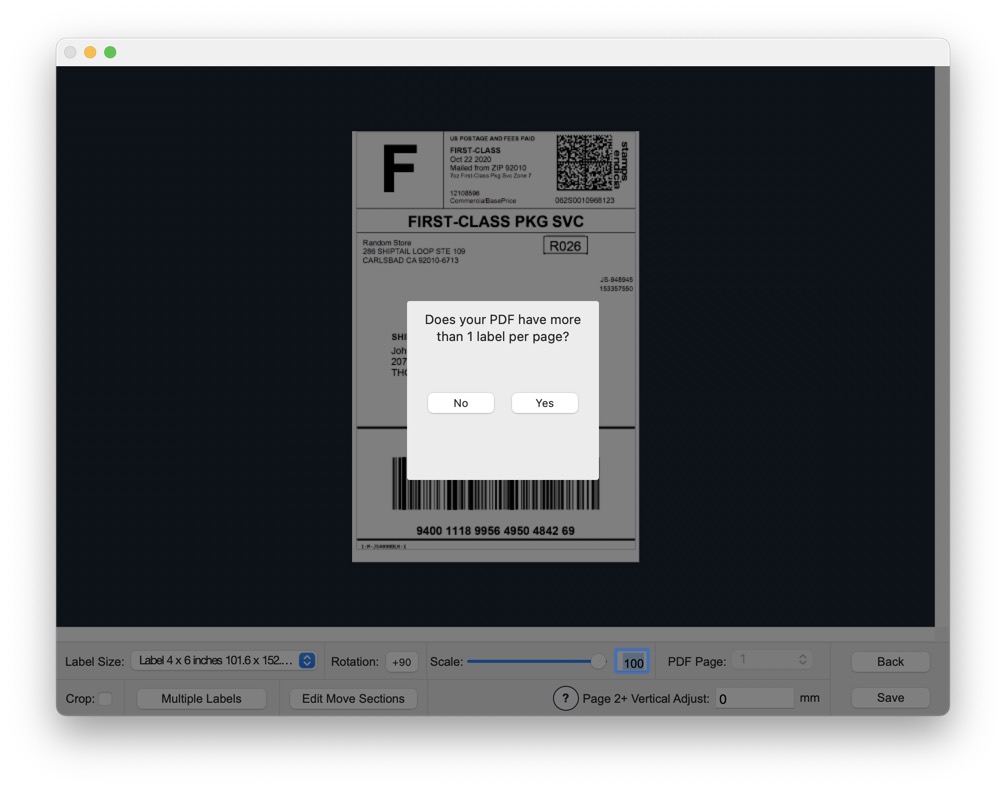Click the Scale slider handle
This screenshot has width=1006, height=790.
point(598,661)
